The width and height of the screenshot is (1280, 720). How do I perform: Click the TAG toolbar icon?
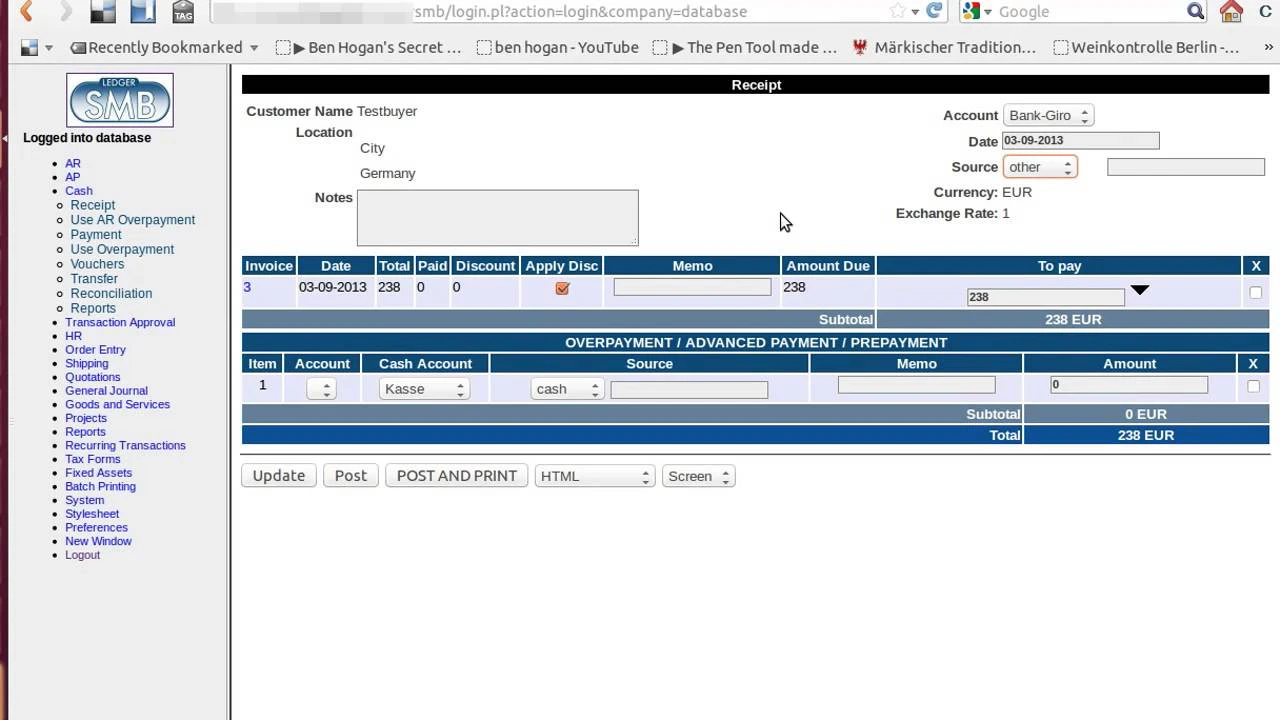[183, 12]
